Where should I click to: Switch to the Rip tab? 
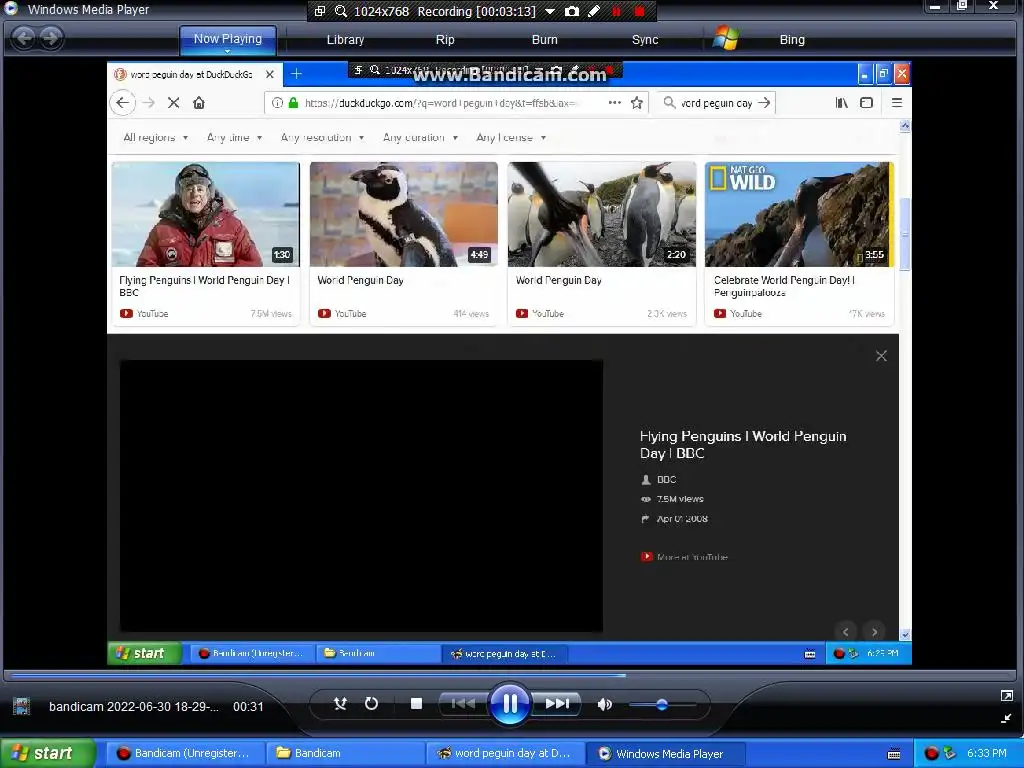(x=445, y=40)
